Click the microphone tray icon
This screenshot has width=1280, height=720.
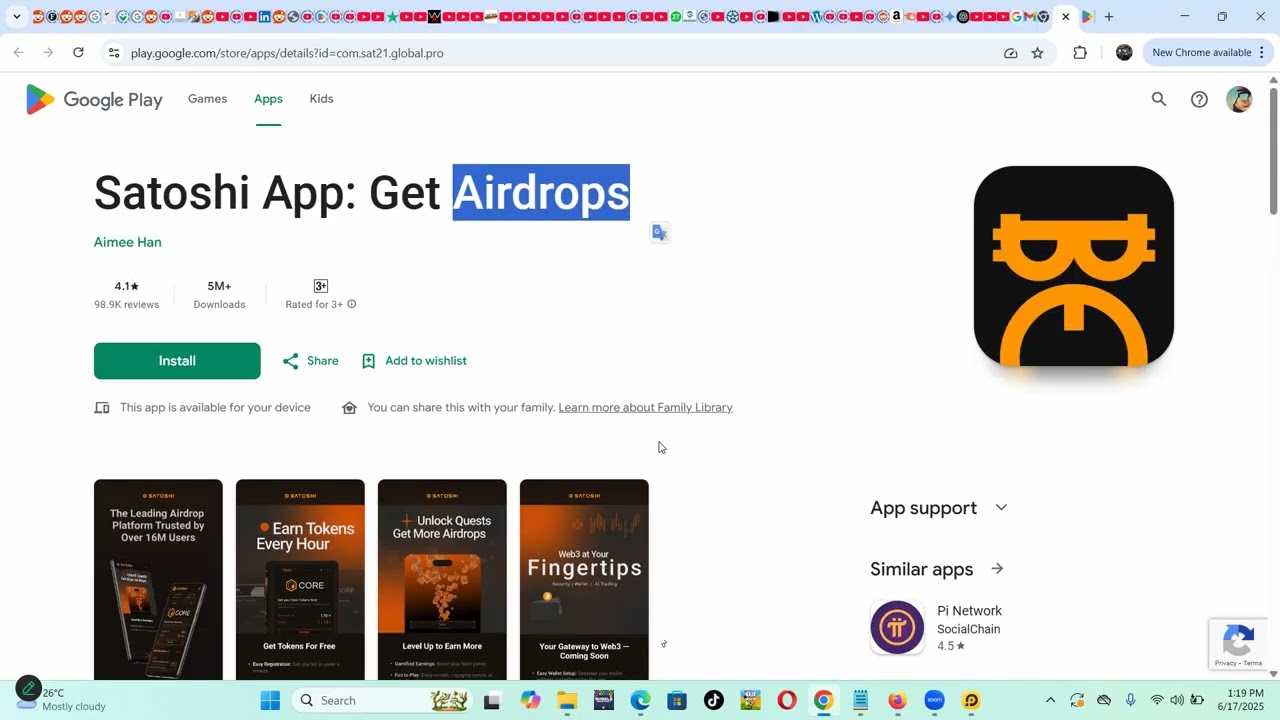pos(1130,700)
